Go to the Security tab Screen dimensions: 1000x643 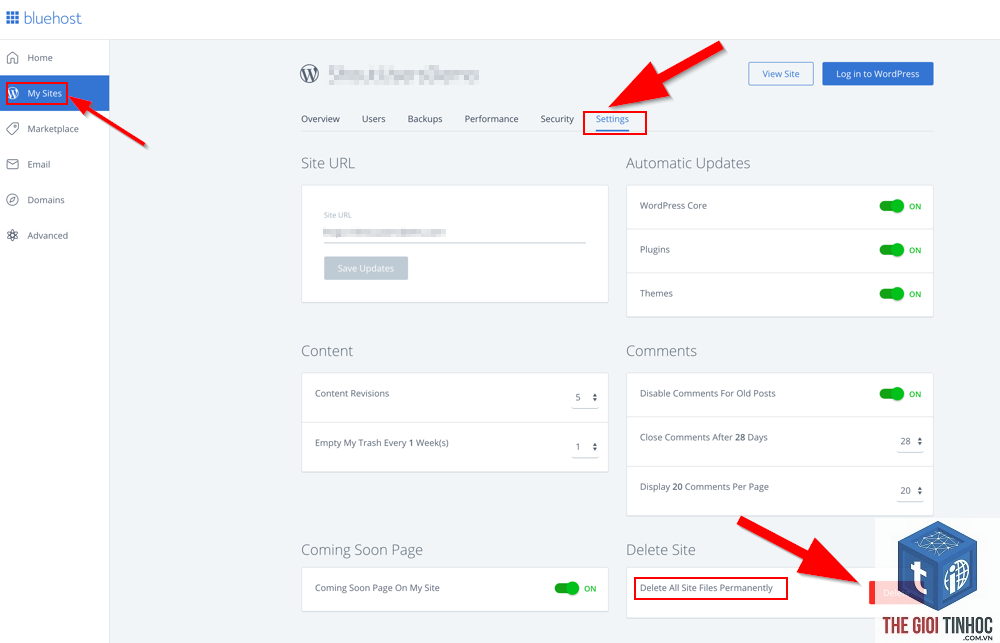click(x=557, y=119)
